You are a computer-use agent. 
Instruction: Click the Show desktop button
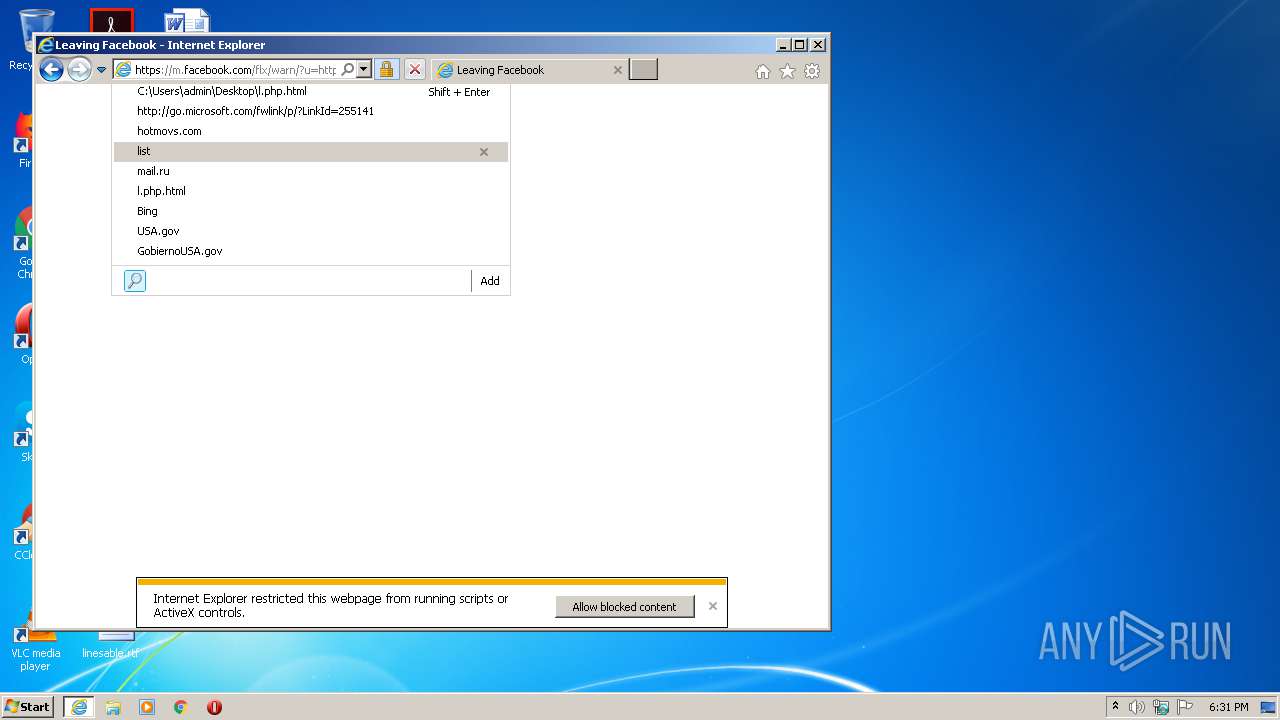pos(1268,707)
